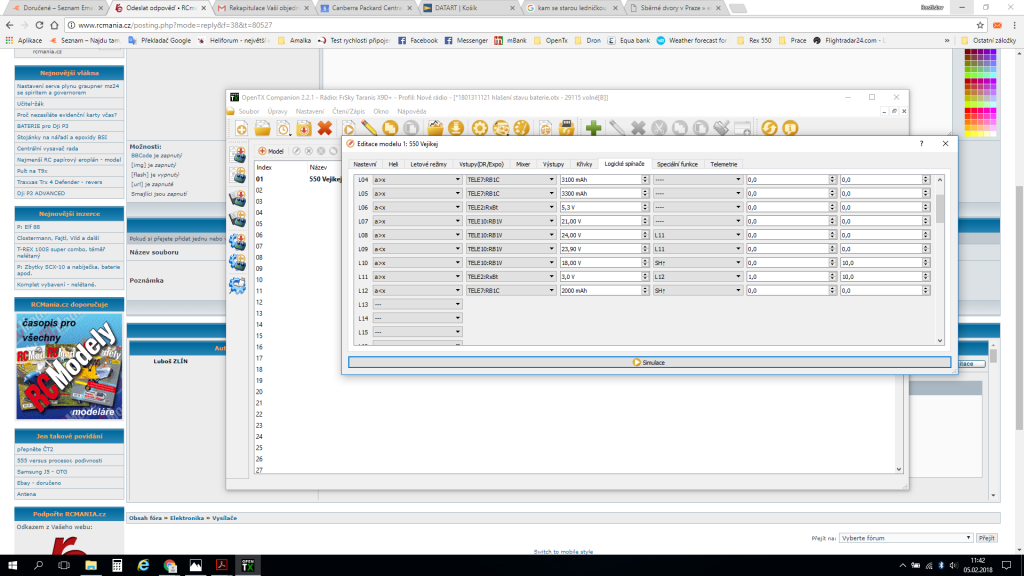Screen dimensions: 1024x576
Task: Click the orange refresh update icon
Action: pyautogui.click(x=769, y=128)
